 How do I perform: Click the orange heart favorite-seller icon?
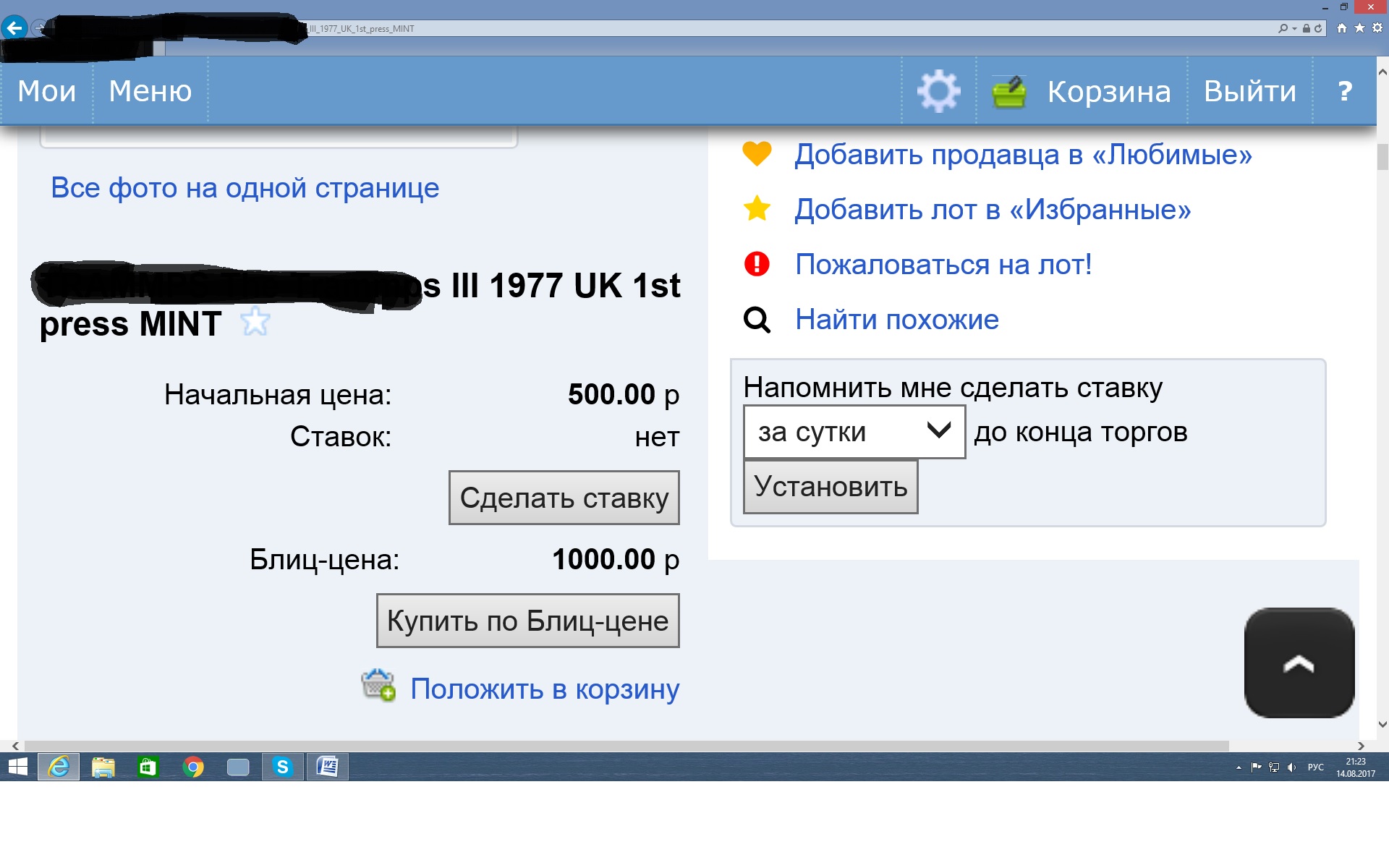coord(757,154)
